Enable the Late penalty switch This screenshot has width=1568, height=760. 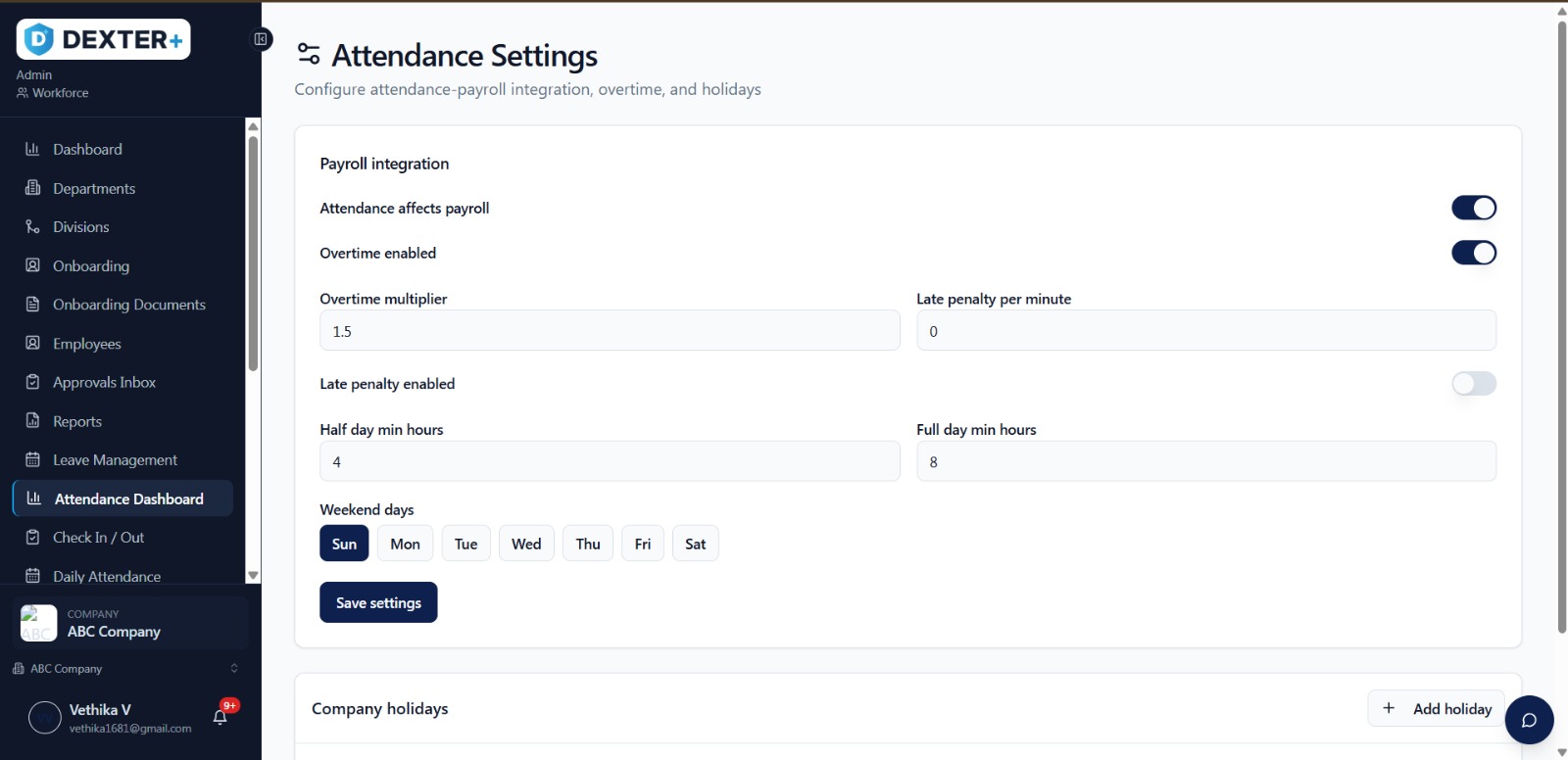coord(1474,384)
